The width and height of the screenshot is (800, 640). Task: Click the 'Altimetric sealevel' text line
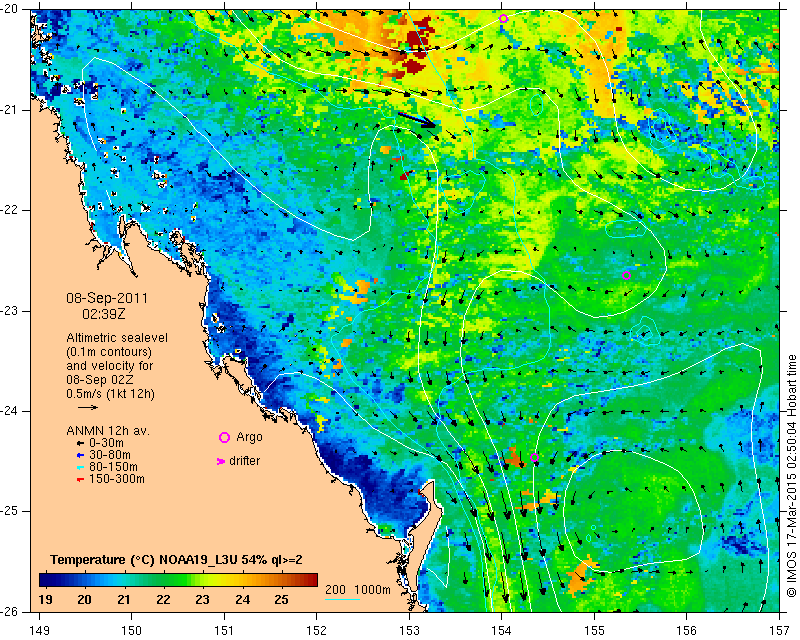[117, 338]
